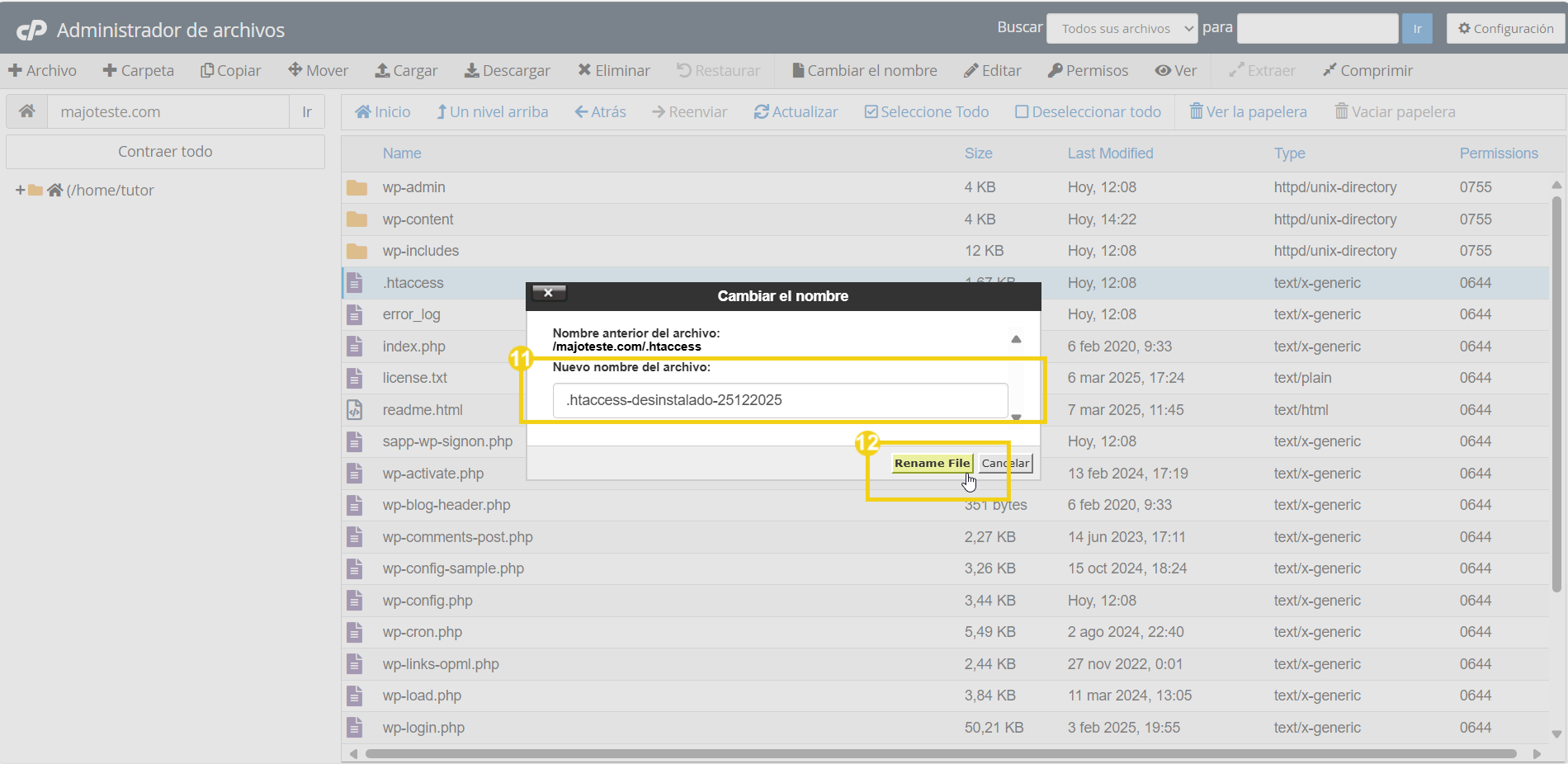Select the wp-load.php row name
The image size is (1568, 764).
click(x=422, y=696)
